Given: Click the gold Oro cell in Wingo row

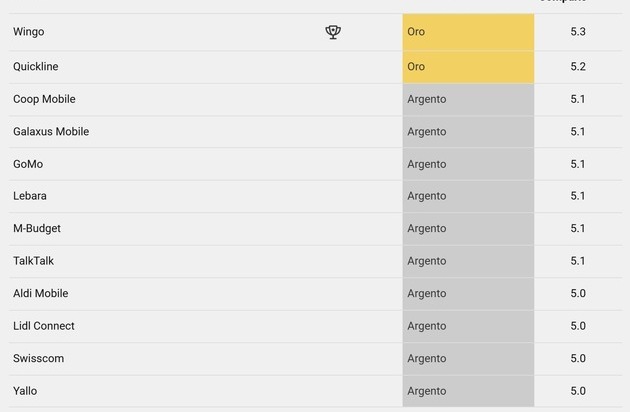Looking at the screenshot, I should pos(468,32).
